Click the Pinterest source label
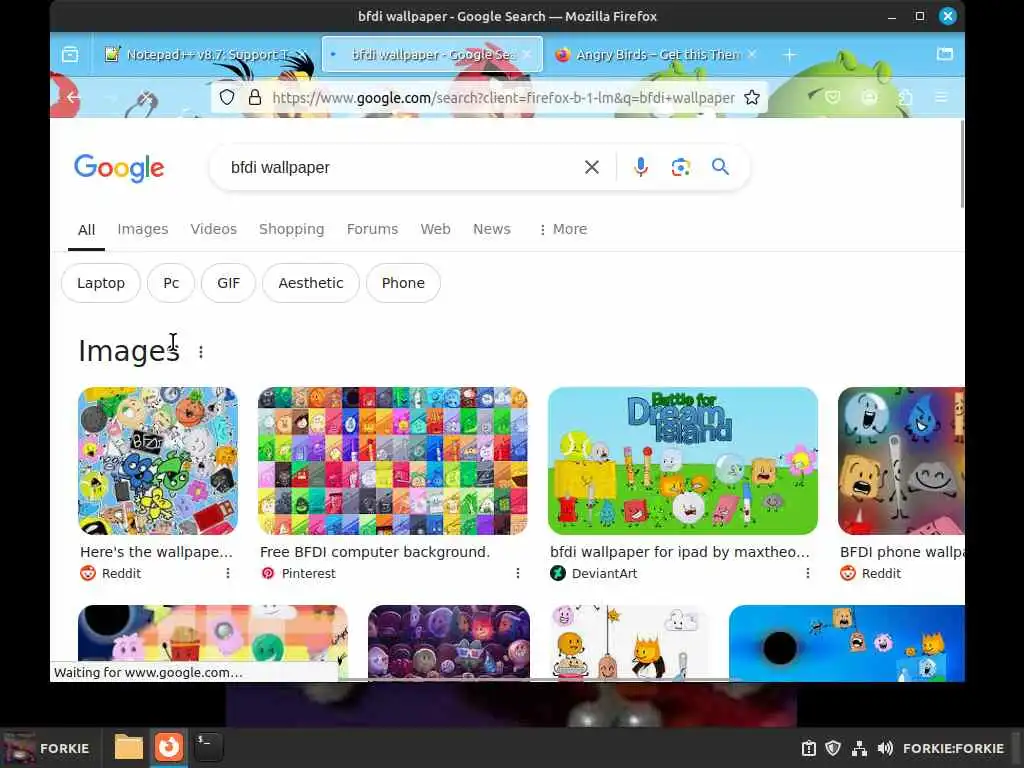Screen dimensions: 1024x768 [308, 573]
